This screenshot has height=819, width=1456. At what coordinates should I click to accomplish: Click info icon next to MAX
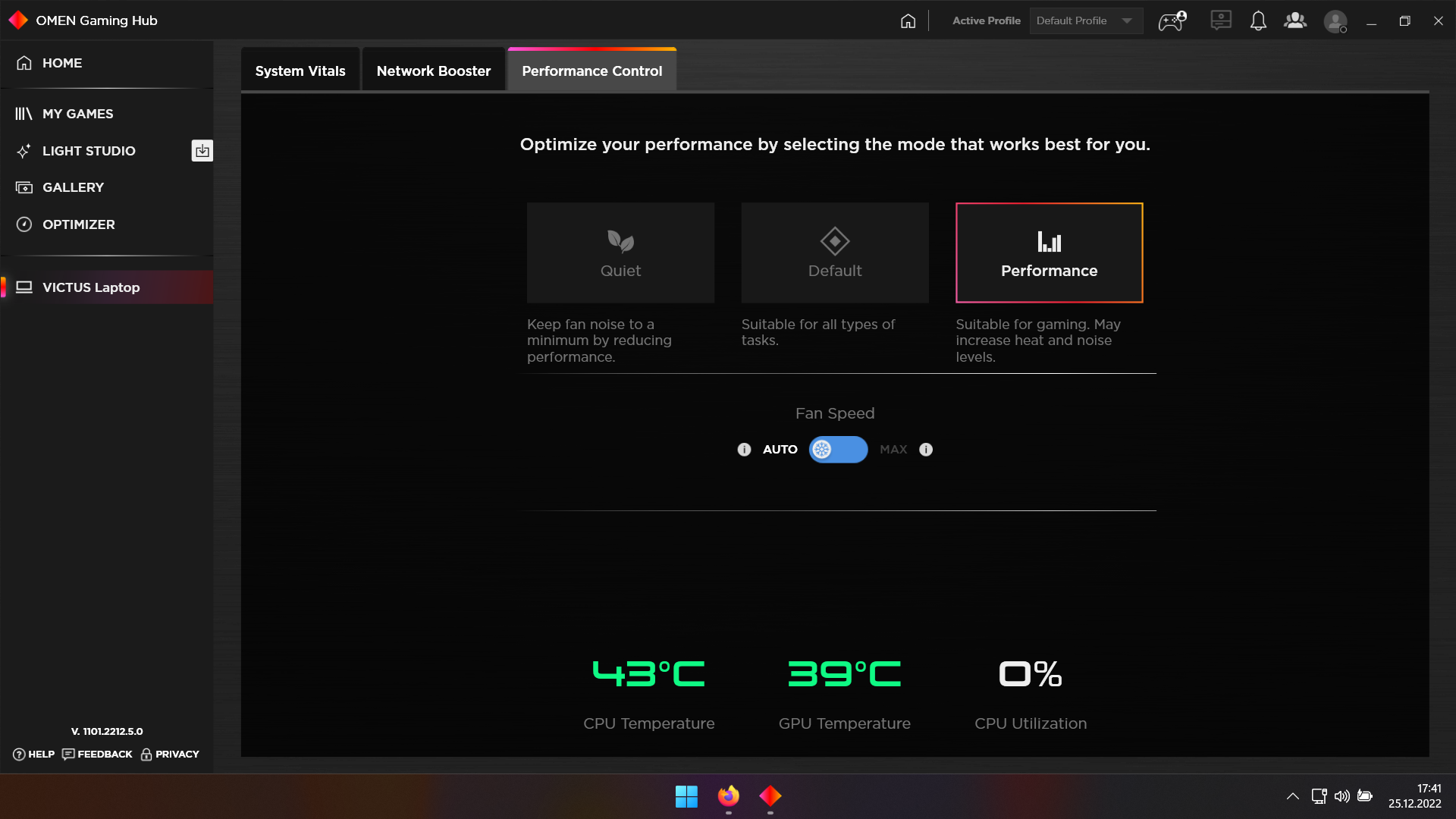coord(926,450)
